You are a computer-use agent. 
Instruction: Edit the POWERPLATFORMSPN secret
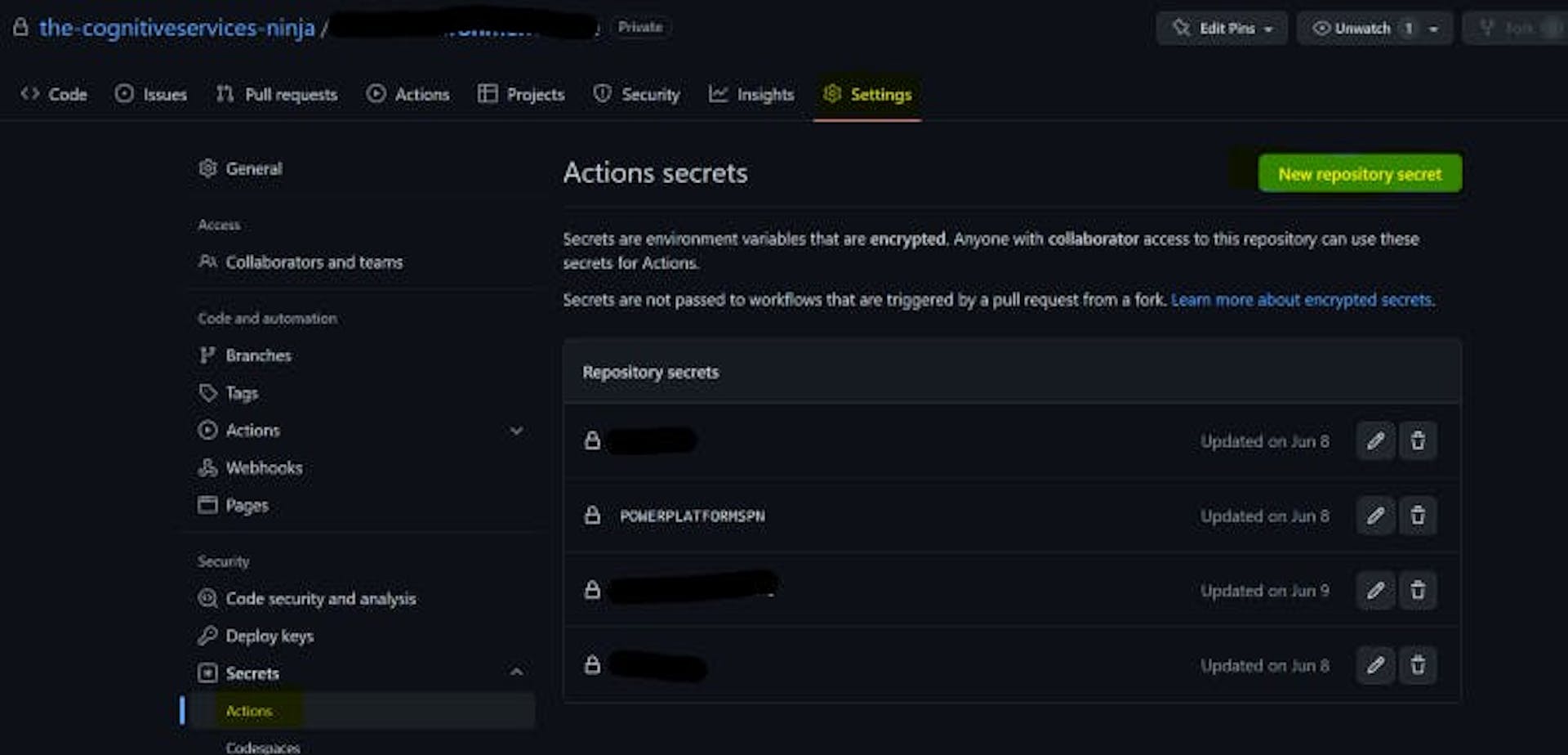coord(1376,516)
